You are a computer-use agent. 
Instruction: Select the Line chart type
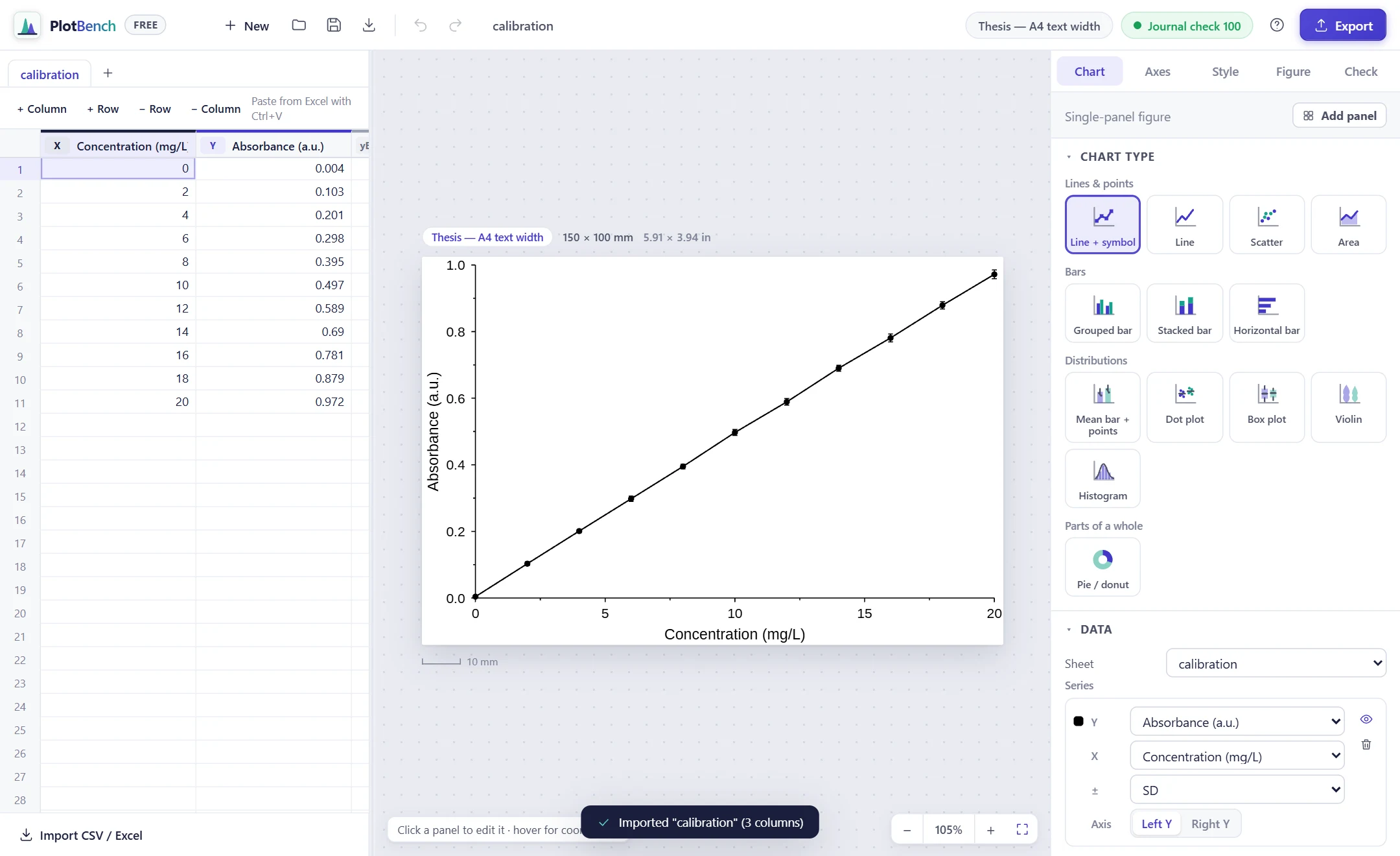pos(1185,224)
